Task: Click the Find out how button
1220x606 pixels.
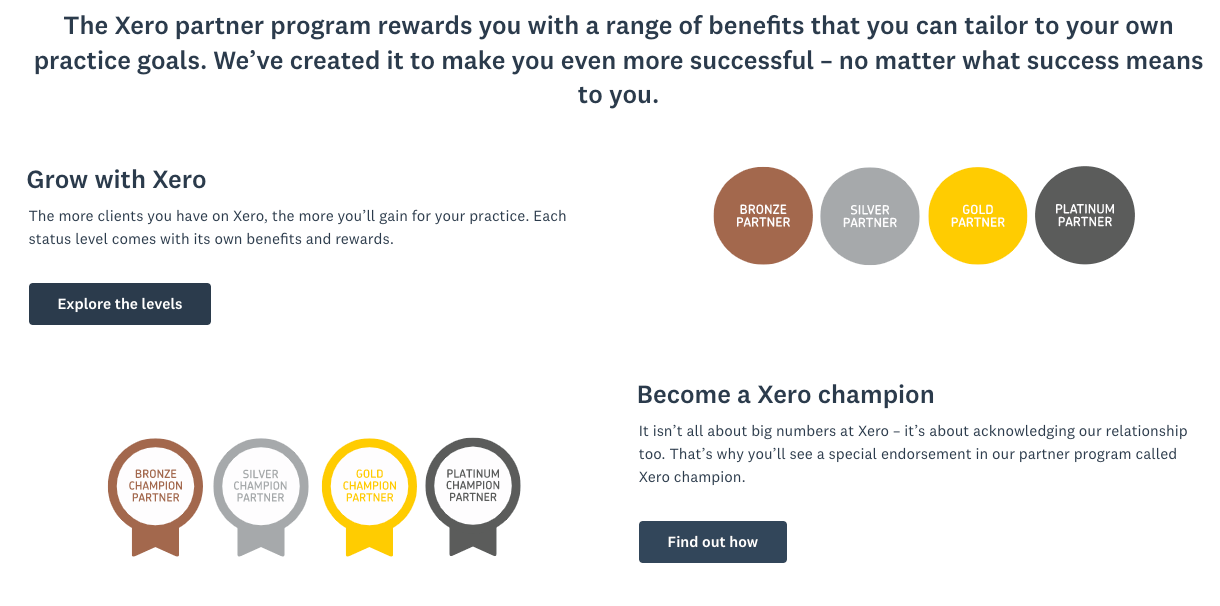Action: 713,542
